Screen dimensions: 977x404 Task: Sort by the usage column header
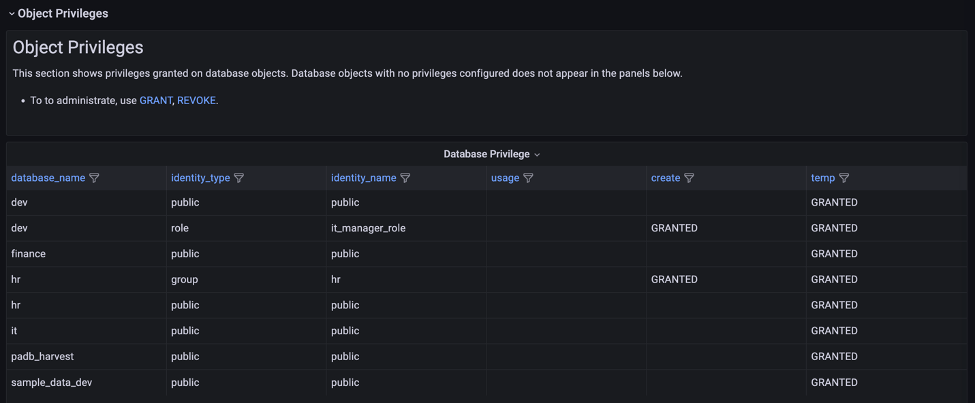[505, 178]
